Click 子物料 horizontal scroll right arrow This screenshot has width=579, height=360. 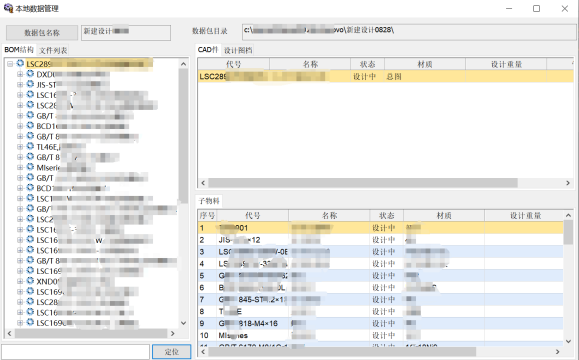(558, 352)
